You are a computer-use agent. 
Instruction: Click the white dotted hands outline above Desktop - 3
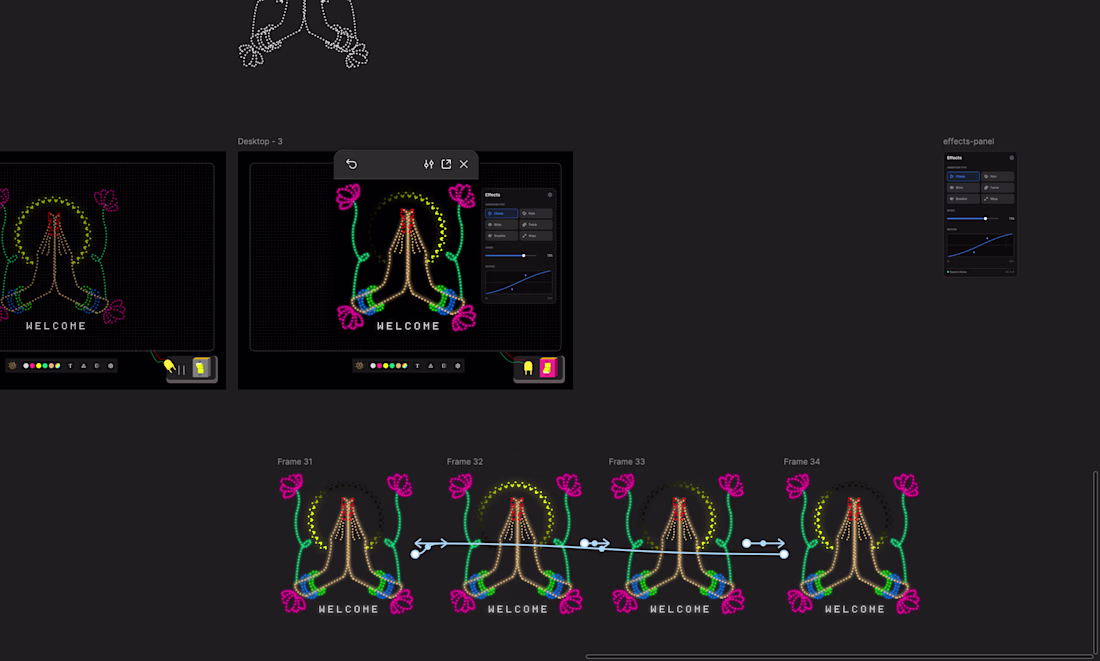pyautogui.click(x=303, y=33)
